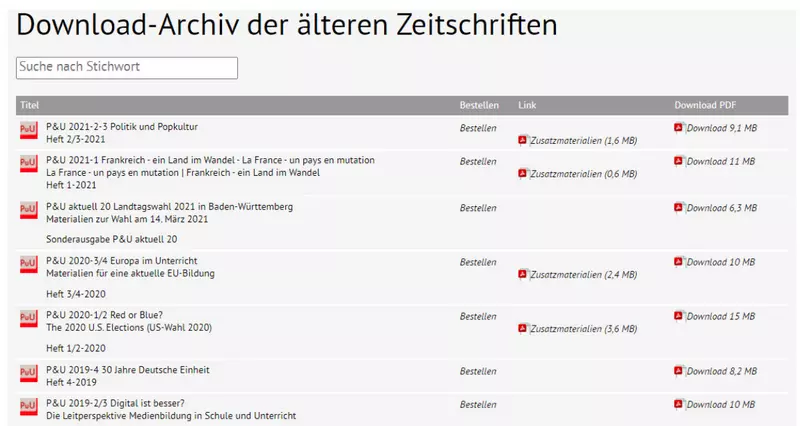Click PDF icon beside Download 8,2 MB

[678, 370]
